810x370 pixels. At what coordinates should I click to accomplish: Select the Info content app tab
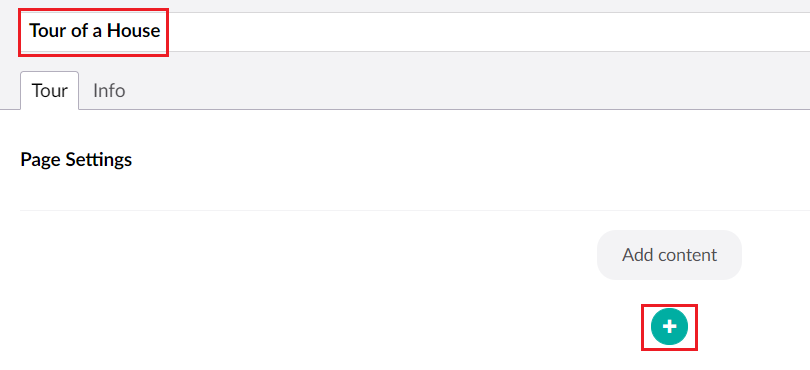click(x=109, y=91)
